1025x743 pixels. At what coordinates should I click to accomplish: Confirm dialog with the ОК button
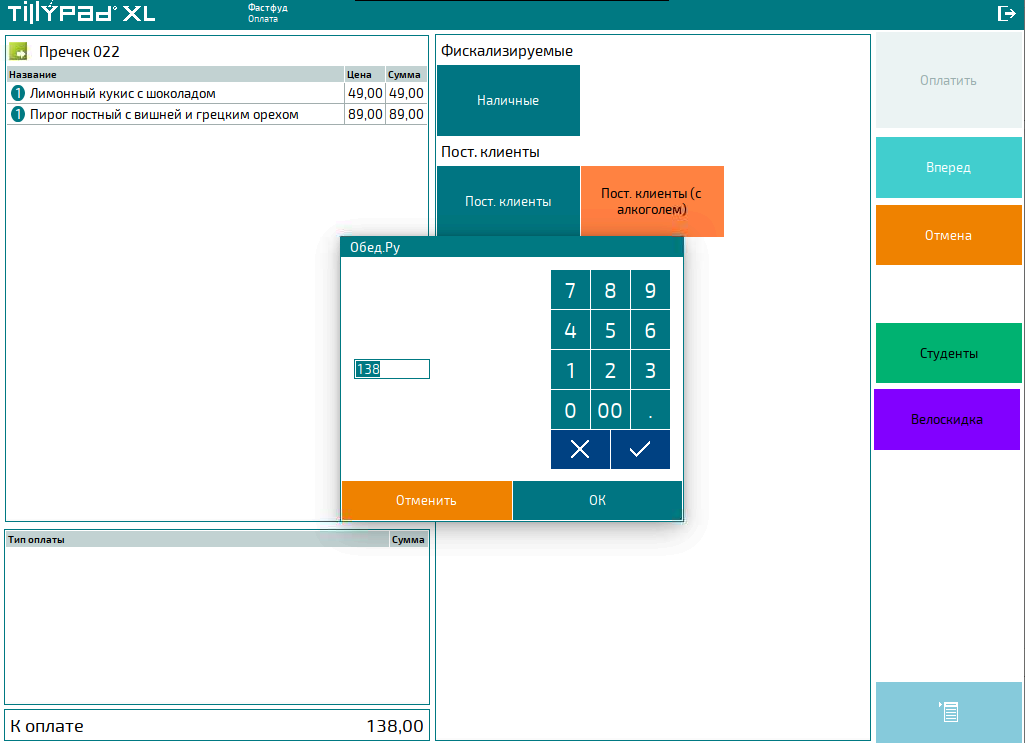[597, 500]
